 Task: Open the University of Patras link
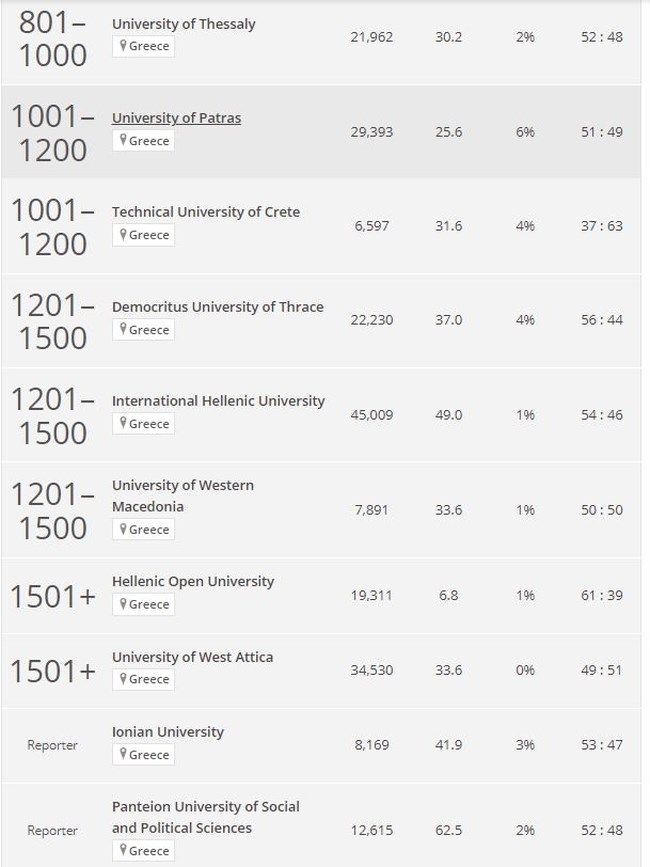pos(176,118)
